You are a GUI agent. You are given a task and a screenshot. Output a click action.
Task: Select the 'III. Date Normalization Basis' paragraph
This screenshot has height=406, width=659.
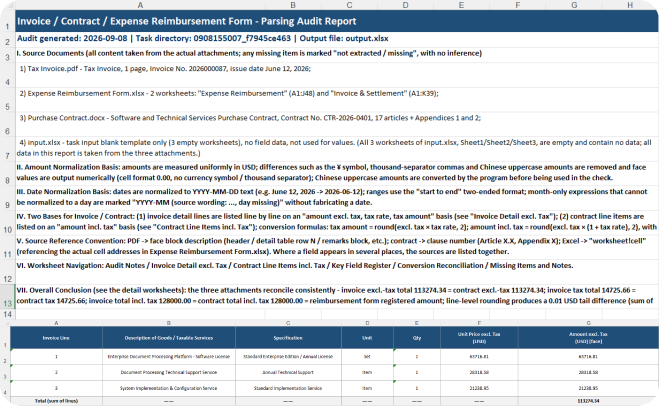click(x=332, y=197)
